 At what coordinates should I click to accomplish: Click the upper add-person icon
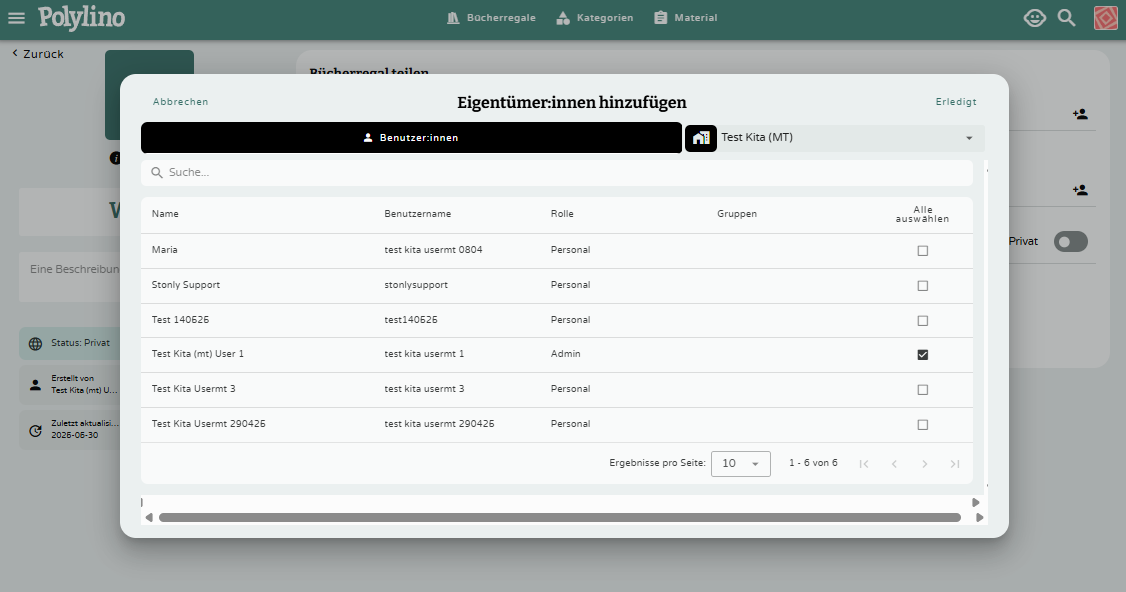tap(1080, 114)
